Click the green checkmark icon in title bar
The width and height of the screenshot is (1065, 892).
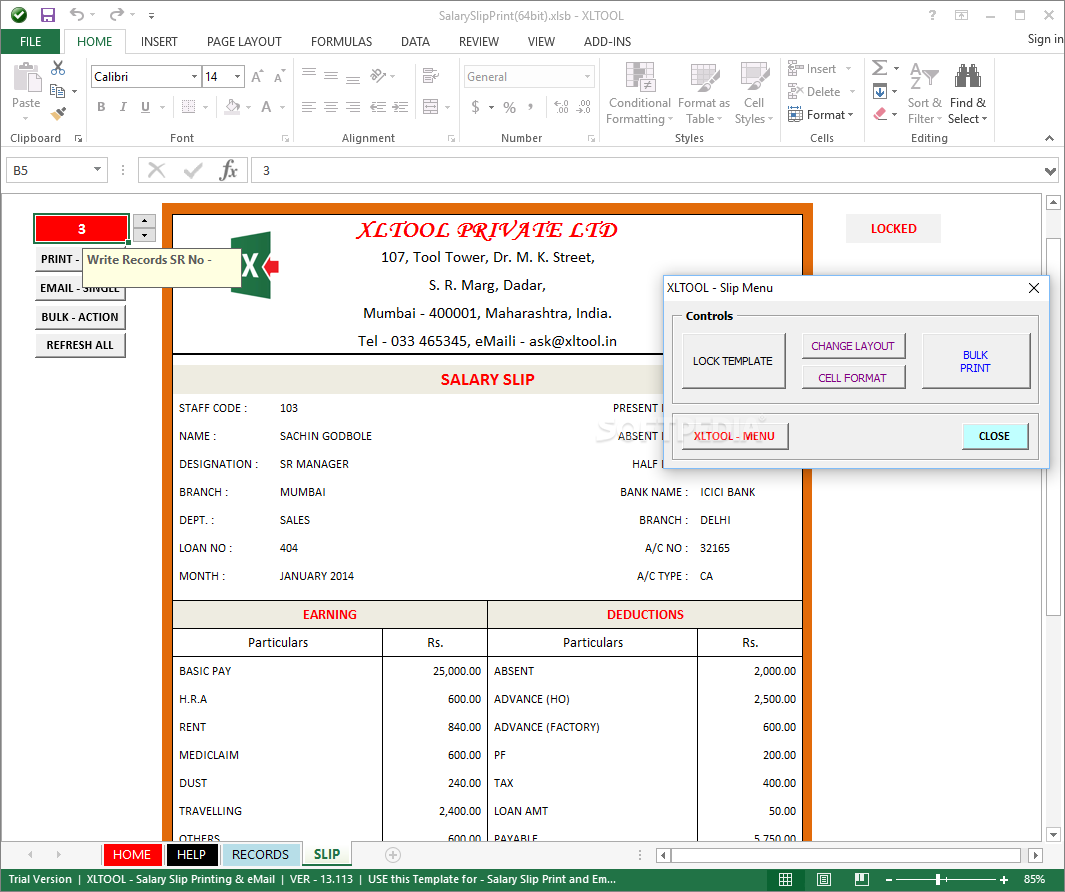pos(18,15)
